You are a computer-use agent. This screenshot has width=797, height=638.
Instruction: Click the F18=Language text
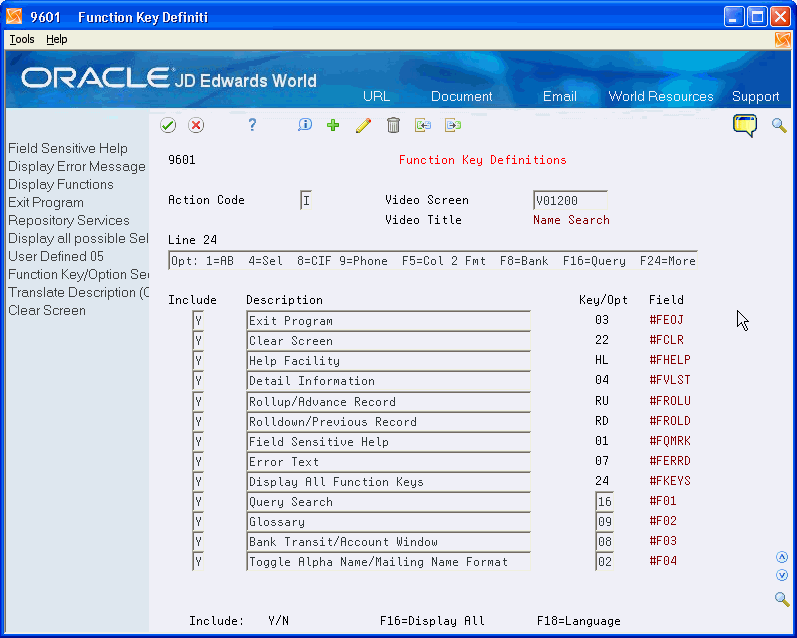point(578,621)
